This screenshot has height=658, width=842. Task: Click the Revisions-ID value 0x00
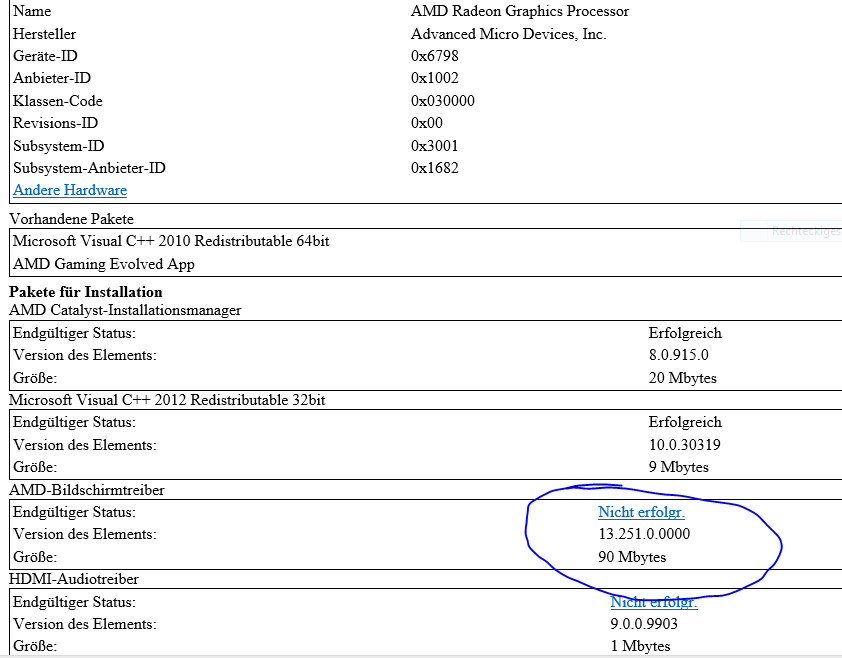426,123
